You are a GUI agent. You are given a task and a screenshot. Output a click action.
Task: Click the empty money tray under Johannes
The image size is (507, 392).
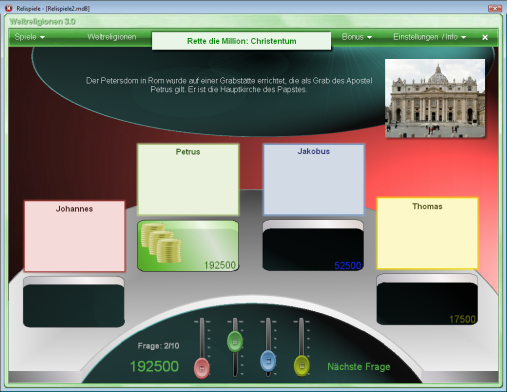[x=74, y=302]
